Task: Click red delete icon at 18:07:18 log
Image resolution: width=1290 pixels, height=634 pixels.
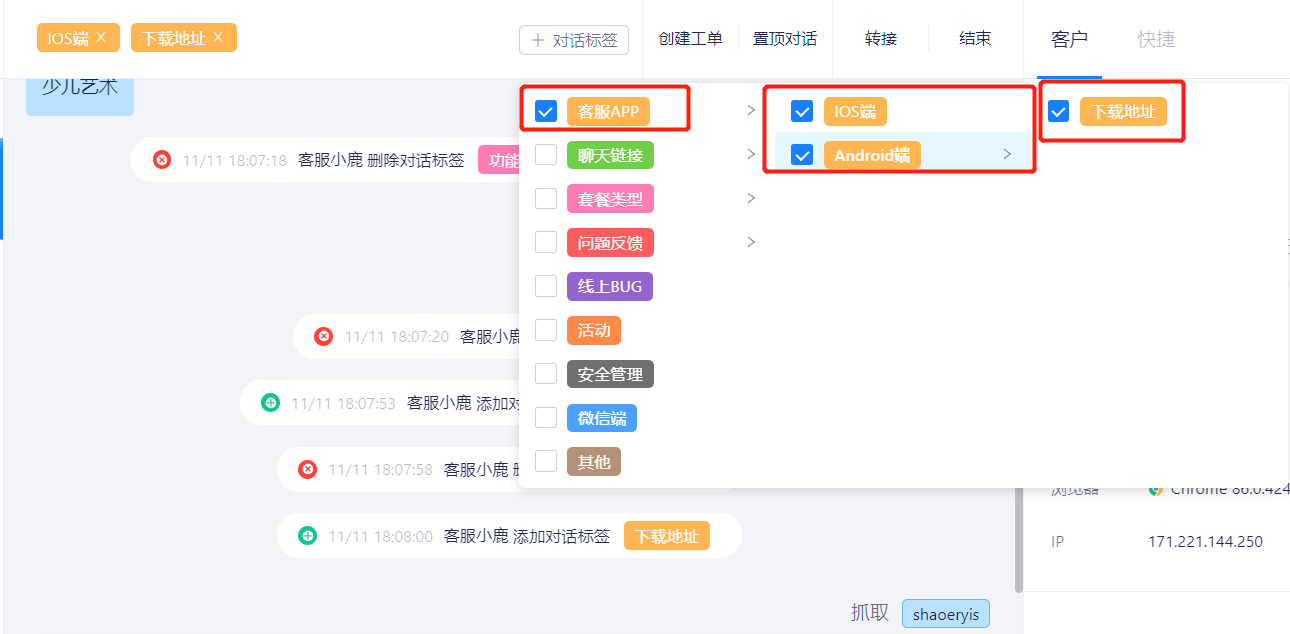Action: point(162,159)
